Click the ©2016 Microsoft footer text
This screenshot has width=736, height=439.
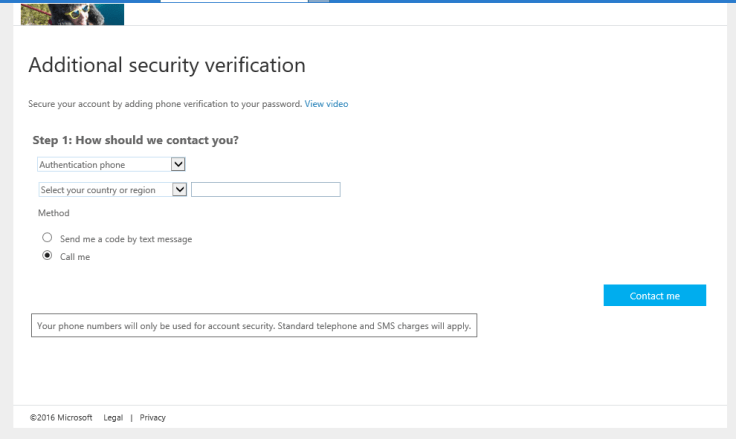pyautogui.click(x=61, y=418)
